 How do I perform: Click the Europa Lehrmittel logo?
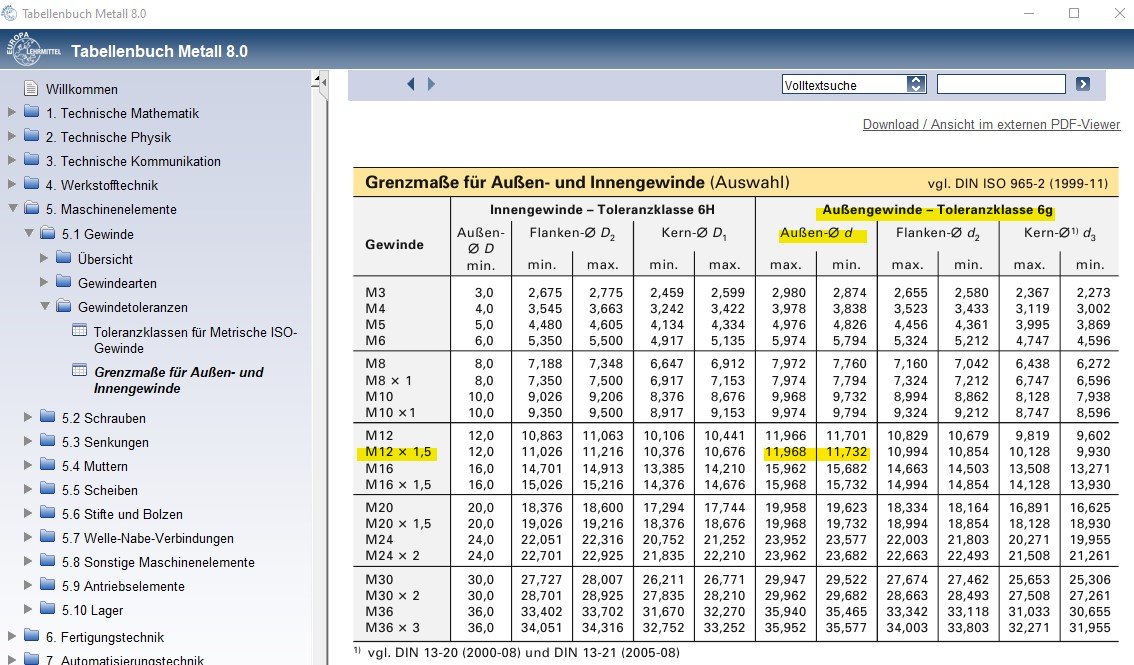31,49
